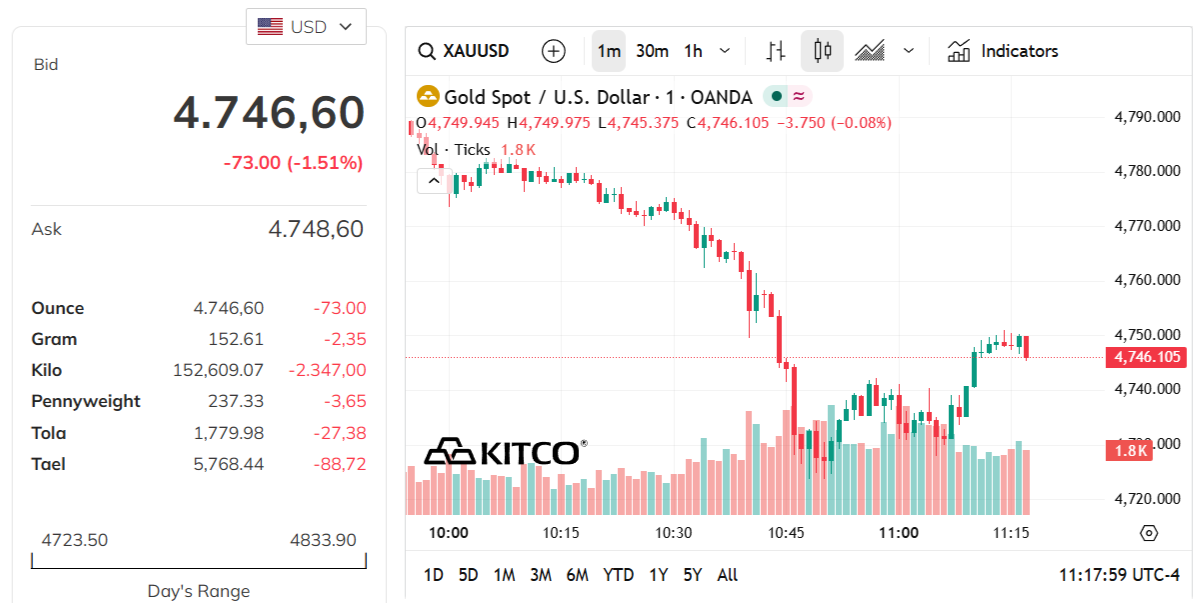Collapse the chart legend with the caret
The height and width of the screenshot is (603, 1198).
(432, 181)
